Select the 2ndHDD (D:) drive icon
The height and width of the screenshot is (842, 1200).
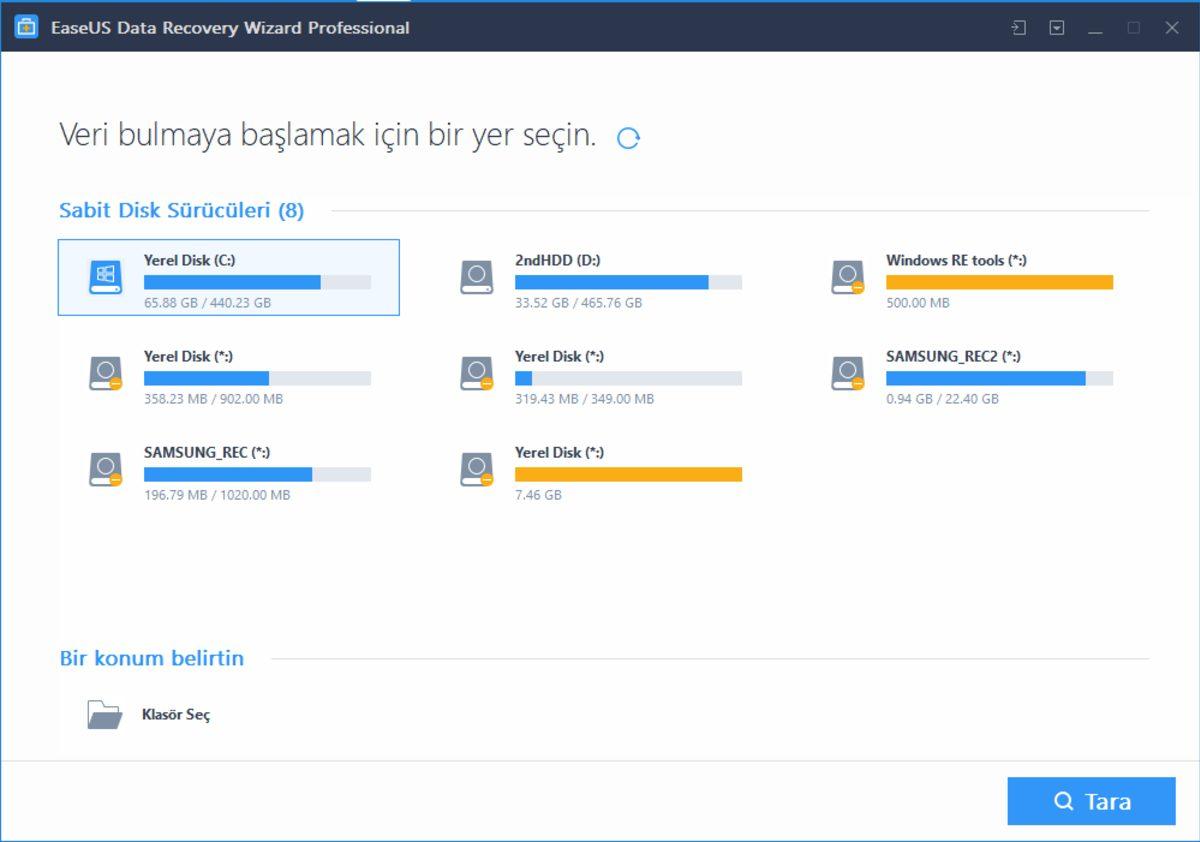tap(474, 277)
